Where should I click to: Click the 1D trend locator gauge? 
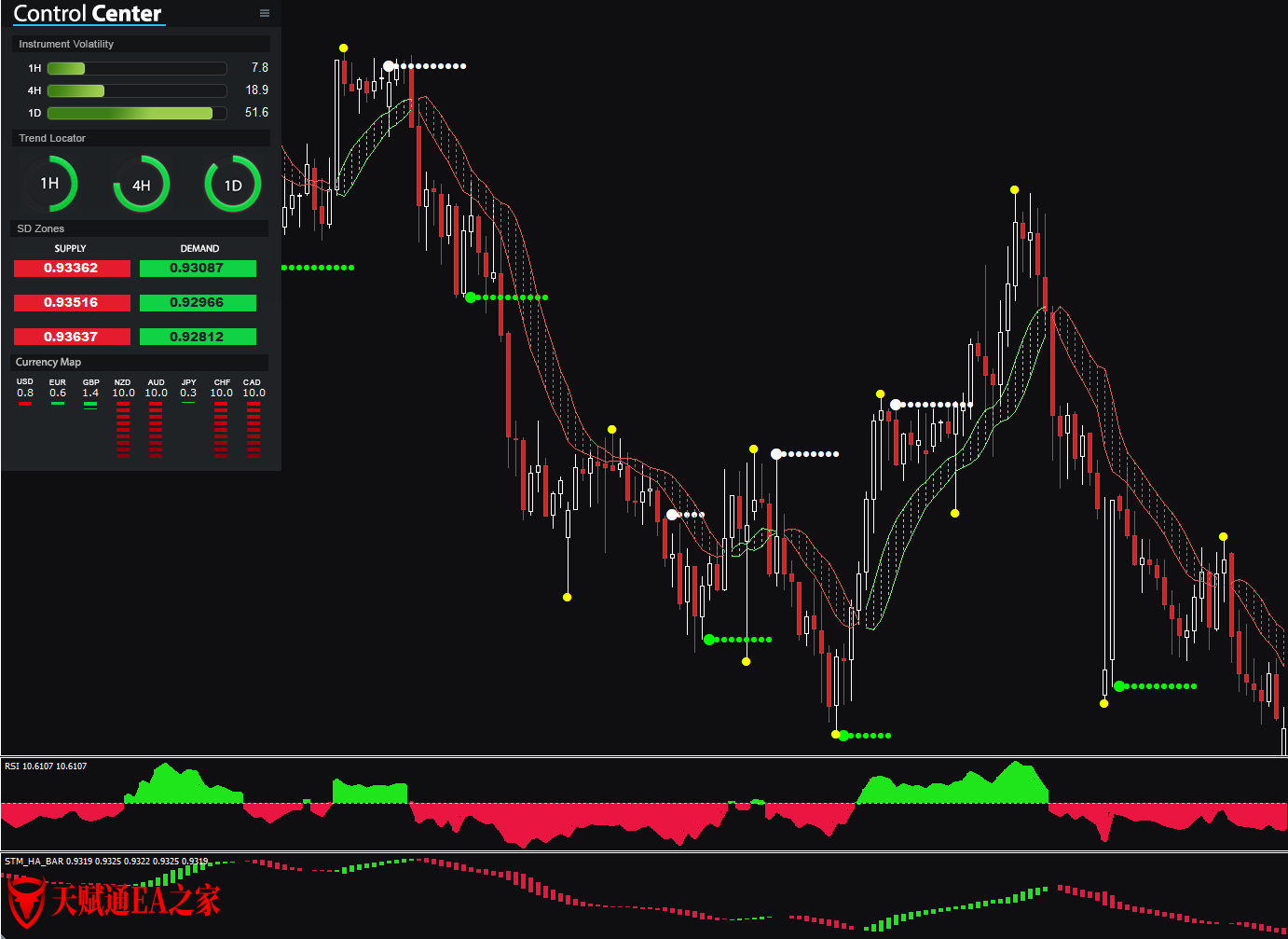coord(233,185)
